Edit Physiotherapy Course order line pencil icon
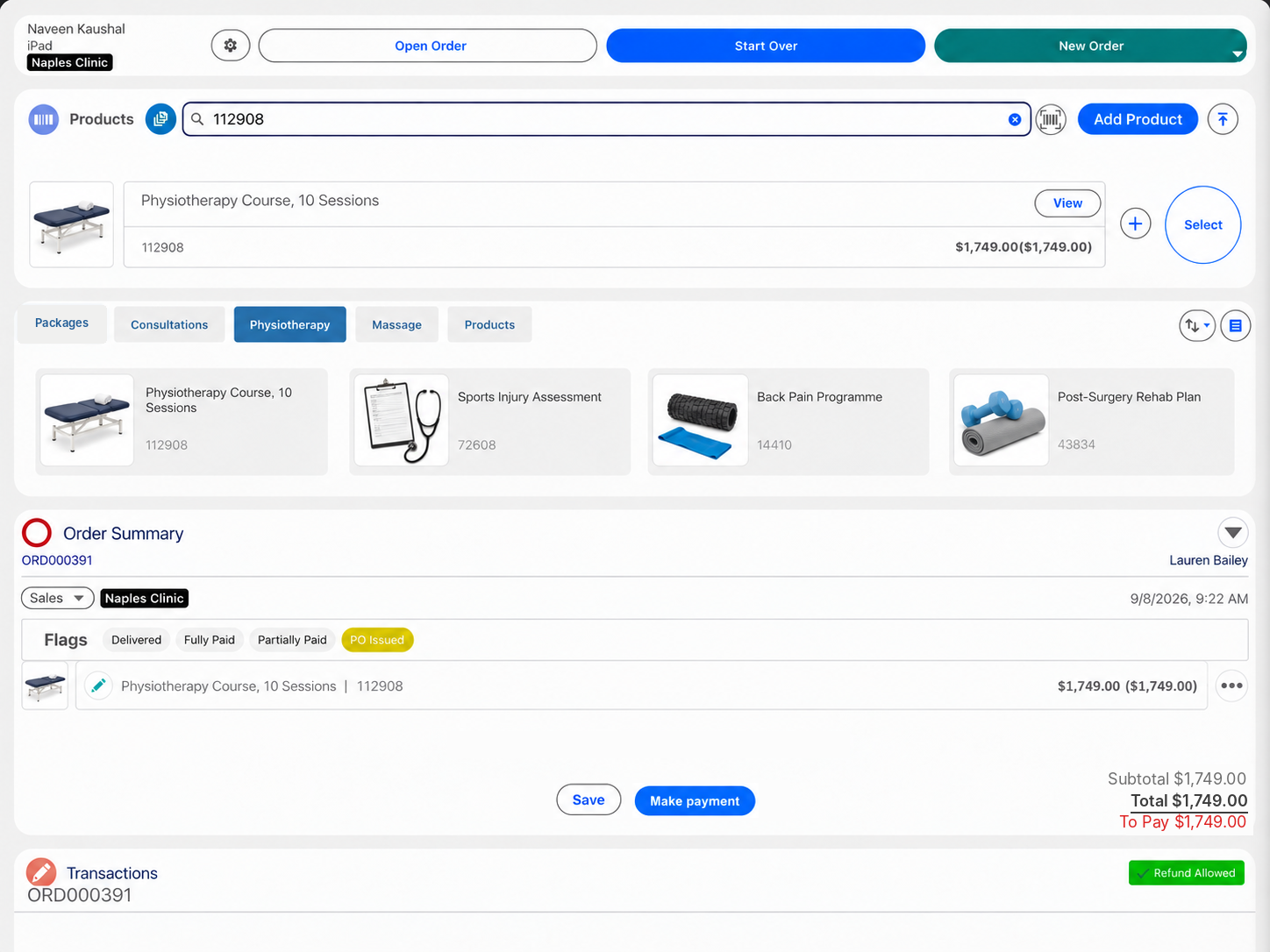 (x=99, y=686)
